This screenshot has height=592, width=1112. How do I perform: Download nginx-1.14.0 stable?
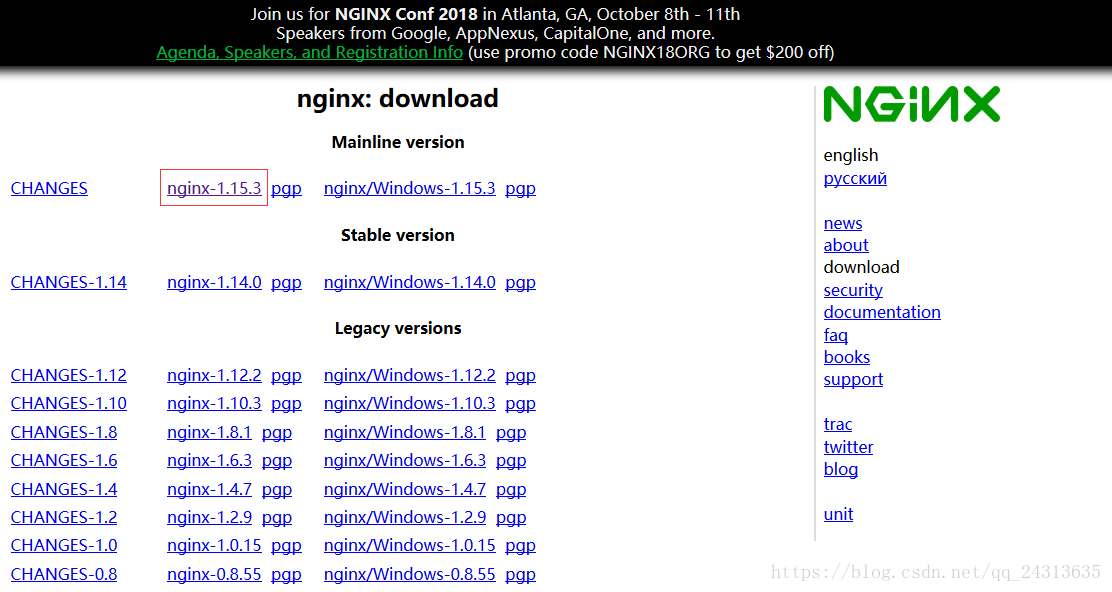coord(214,282)
